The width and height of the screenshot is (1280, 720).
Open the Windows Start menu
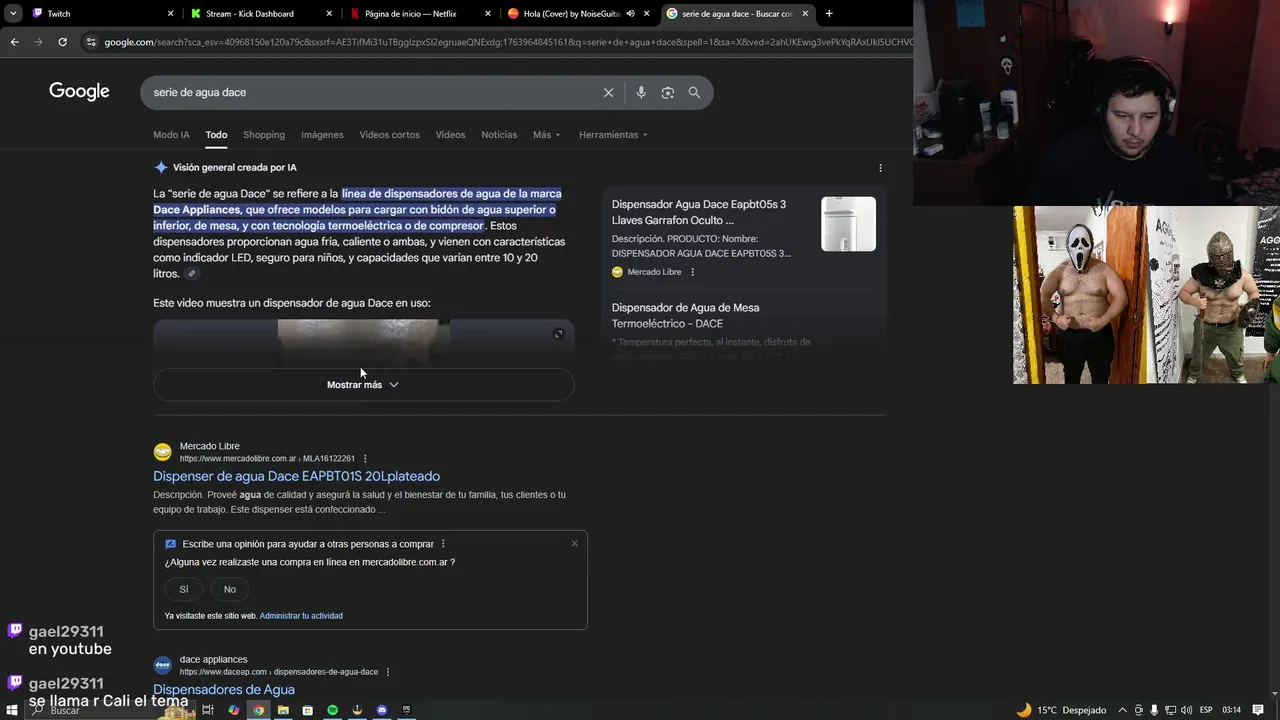click(12, 710)
